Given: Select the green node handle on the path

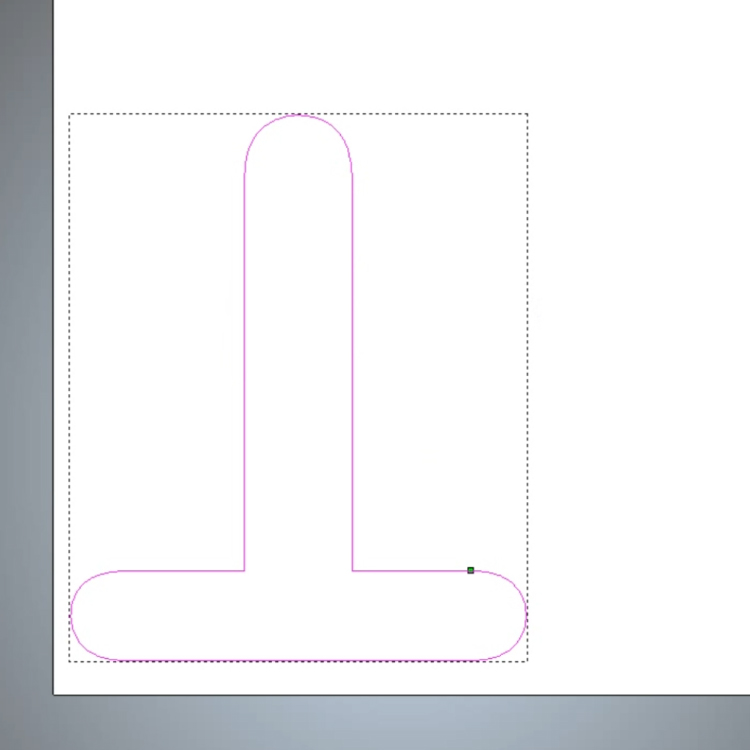Looking at the screenshot, I should click(x=471, y=570).
